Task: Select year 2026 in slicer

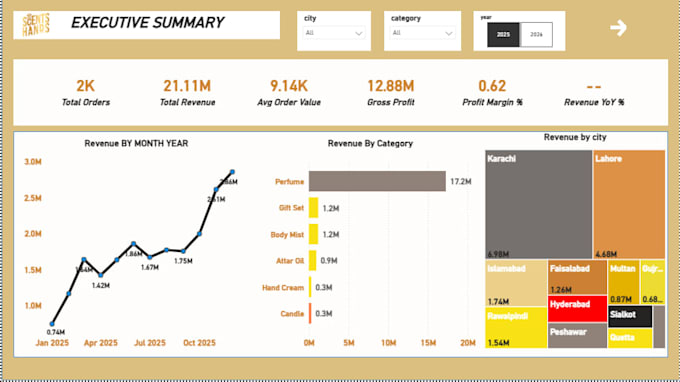Action: tap(536, 35)
